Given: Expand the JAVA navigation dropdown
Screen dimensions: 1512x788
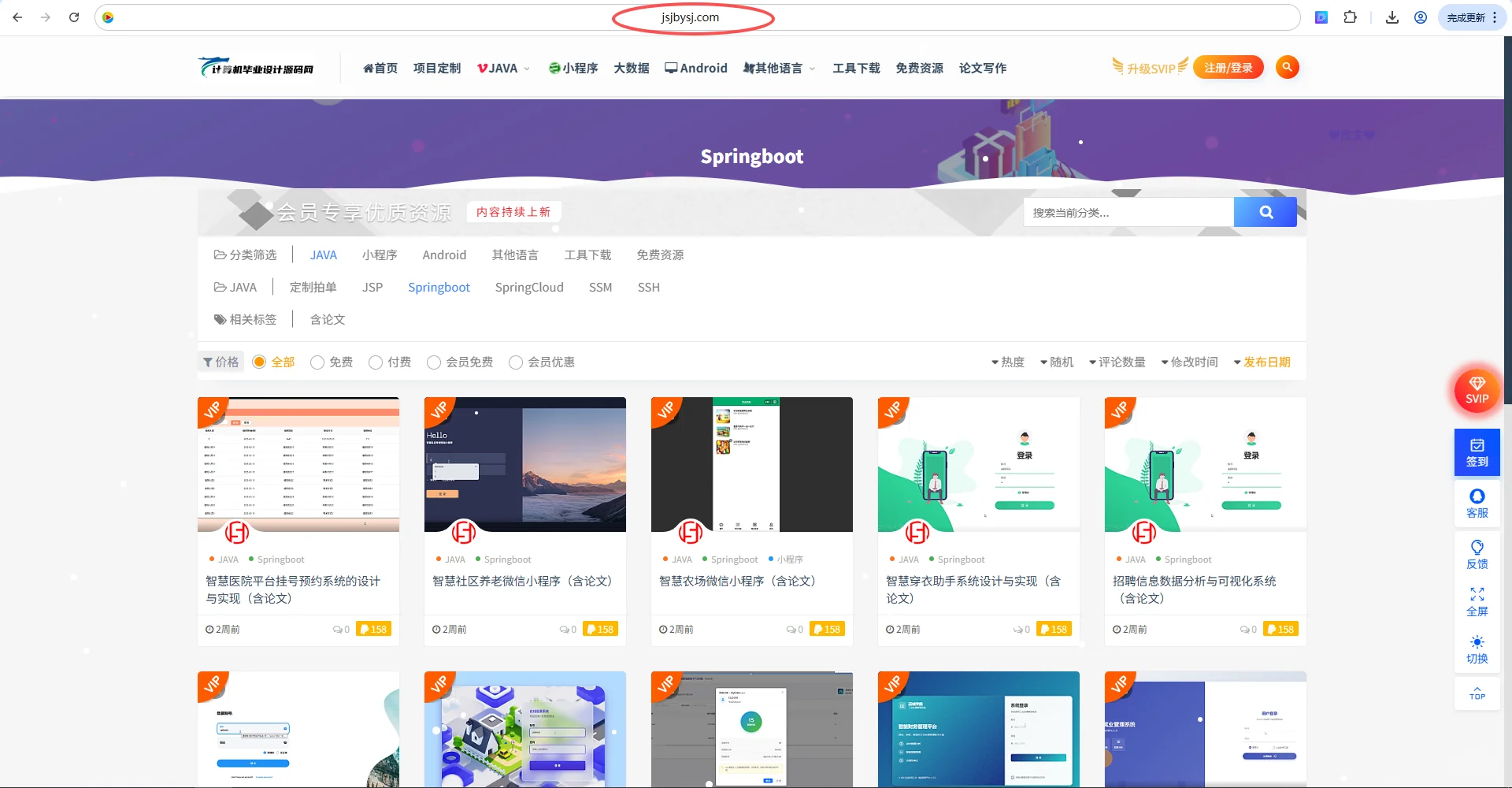Looking at the screenshot, I should (x=502, y=68).
